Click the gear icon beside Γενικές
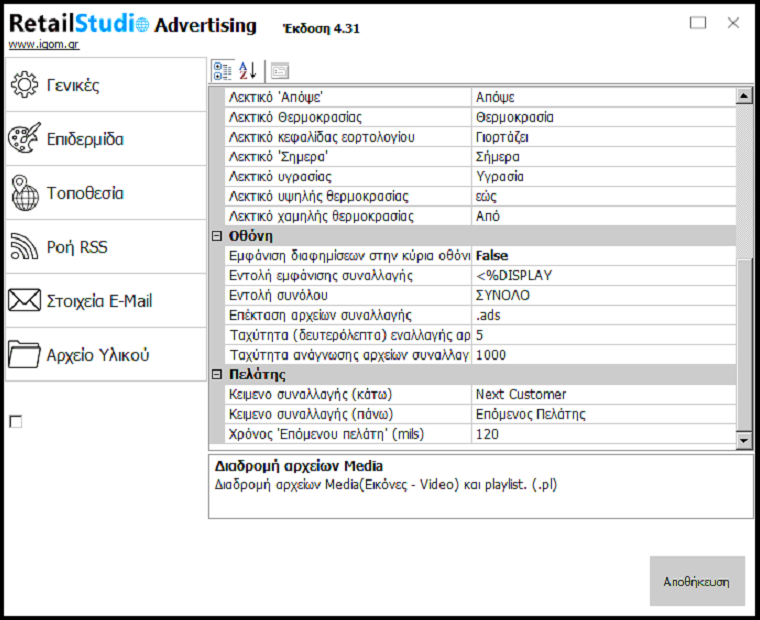Image resolution: width=760 pixels, height=620 pixels. pyautogui.click(x=25, y=85)
